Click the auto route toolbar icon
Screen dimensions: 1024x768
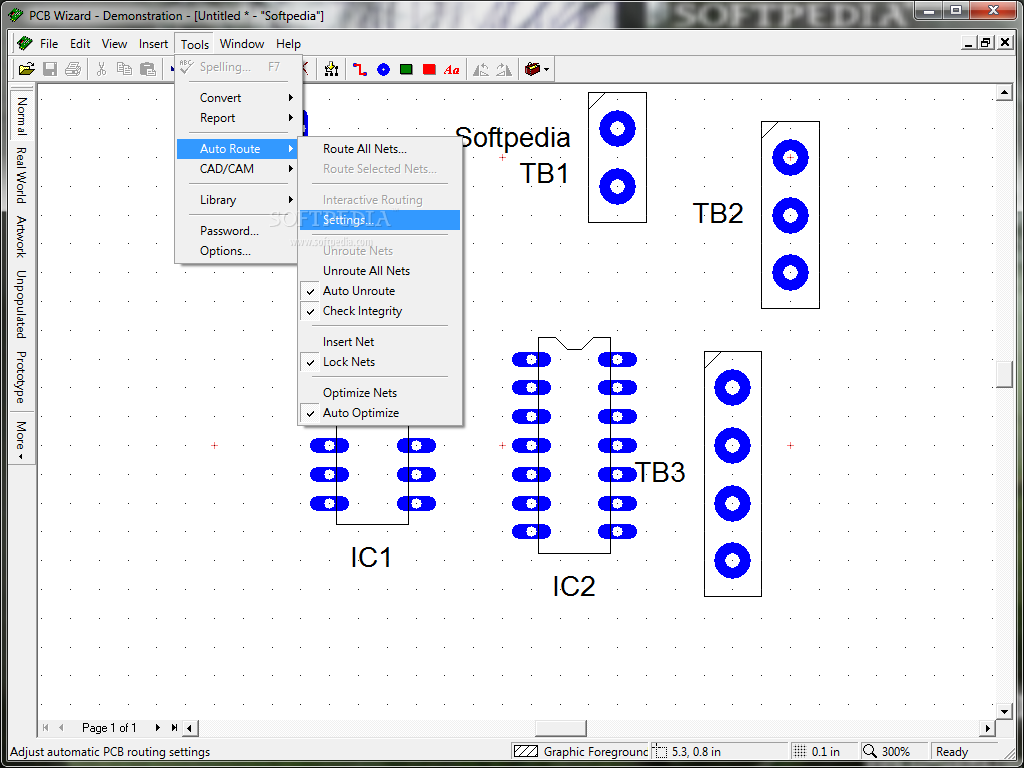(x=331, y=69)
